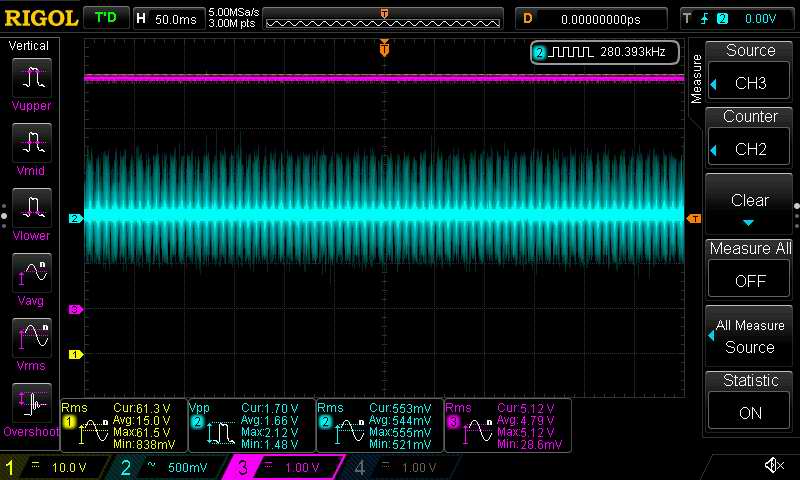Click the Max:2.12 V statistic
Image resolution: width=800 pixels, height=480 pixels.
[x=270, y=432]
